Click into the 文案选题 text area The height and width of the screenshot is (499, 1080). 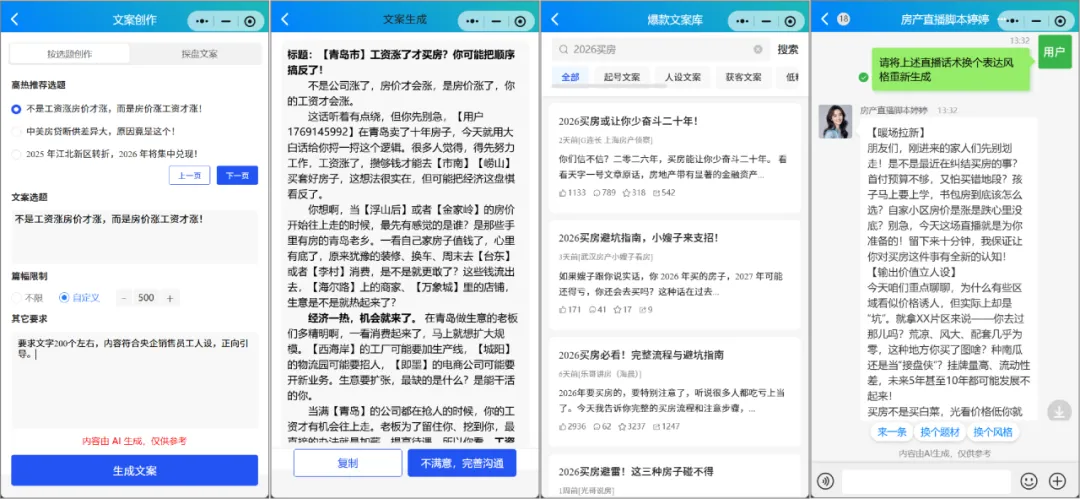pos(134,236)
